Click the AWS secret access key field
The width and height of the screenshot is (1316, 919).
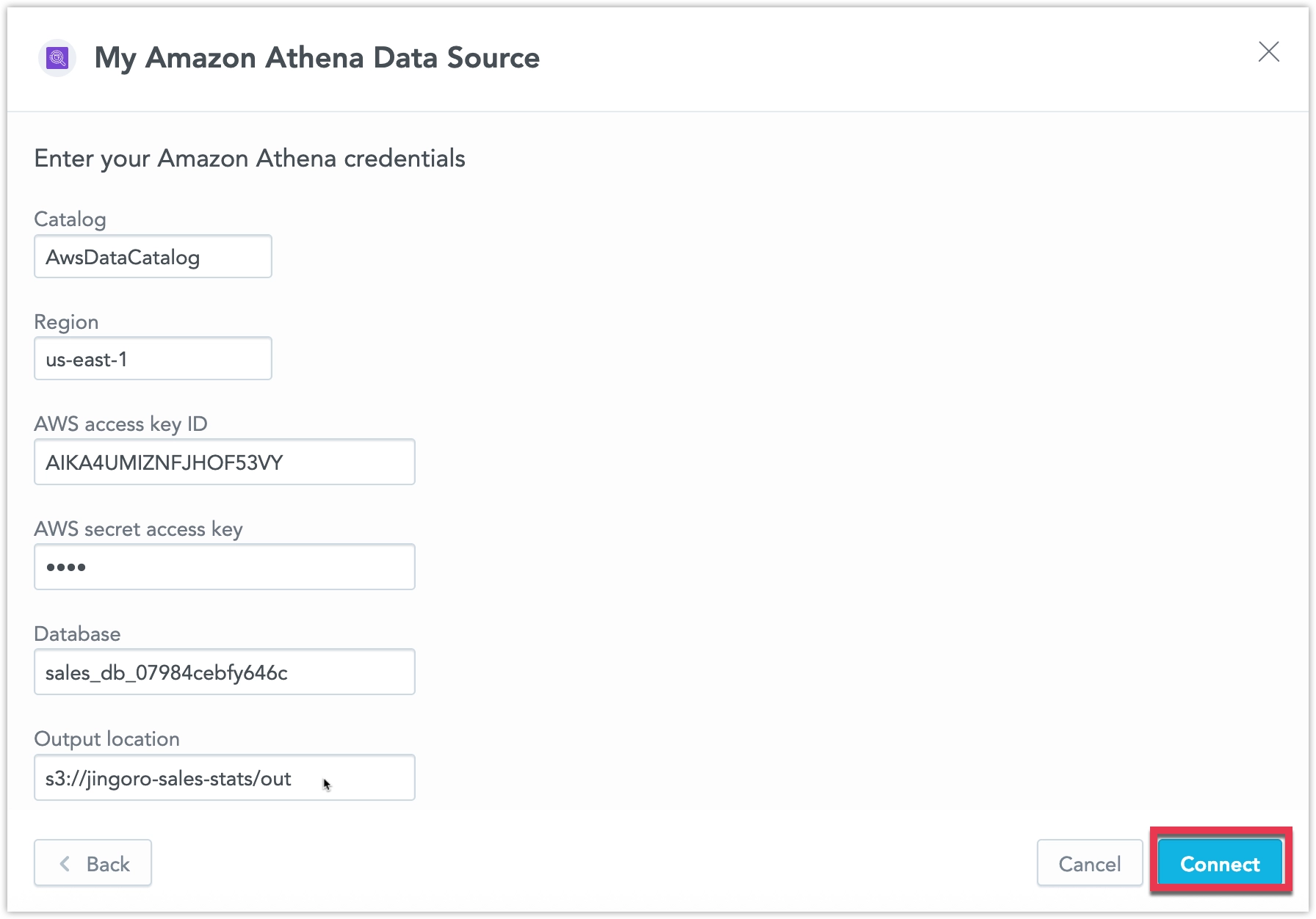pos(224,567)
